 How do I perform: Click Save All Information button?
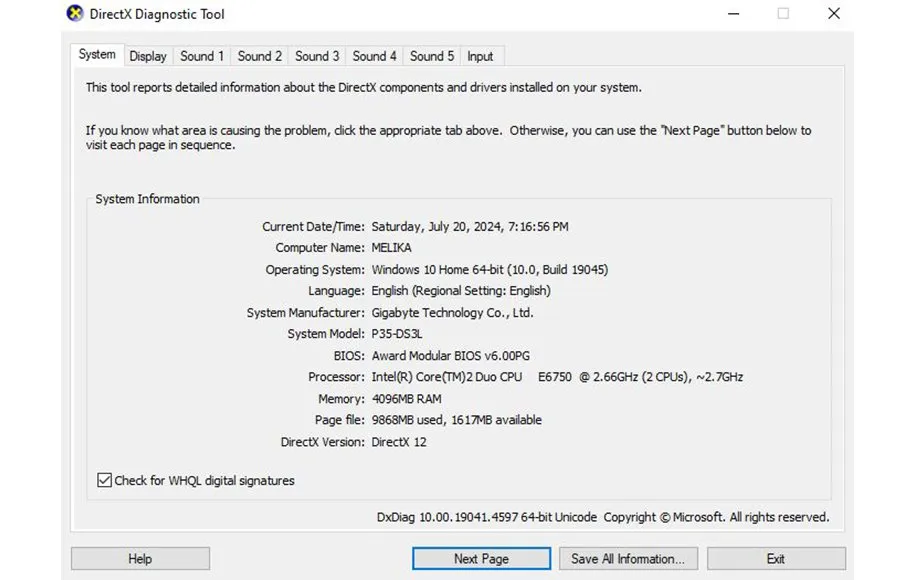tap(628, 559)
